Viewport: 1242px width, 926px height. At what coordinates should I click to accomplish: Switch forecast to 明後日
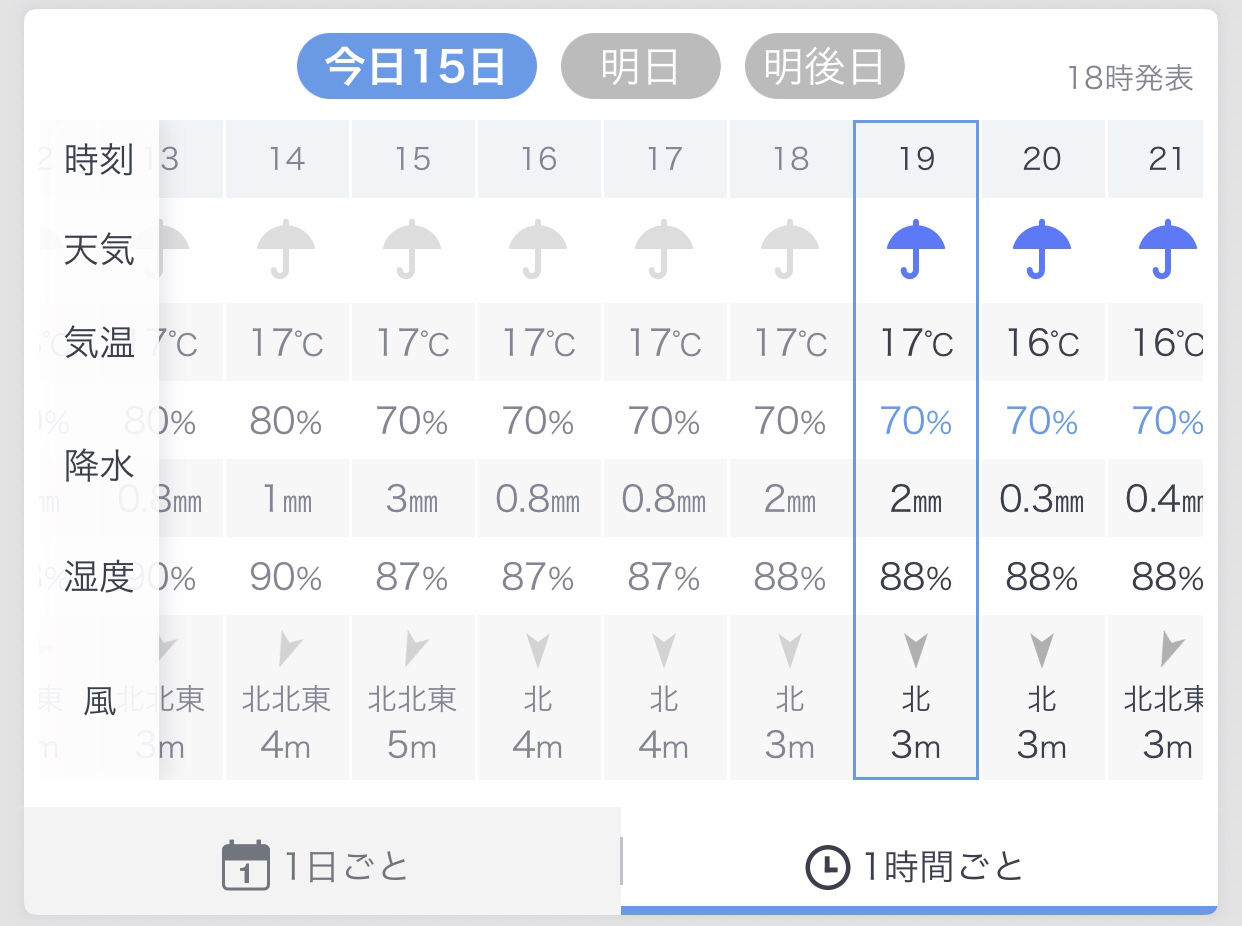point(824,67)
